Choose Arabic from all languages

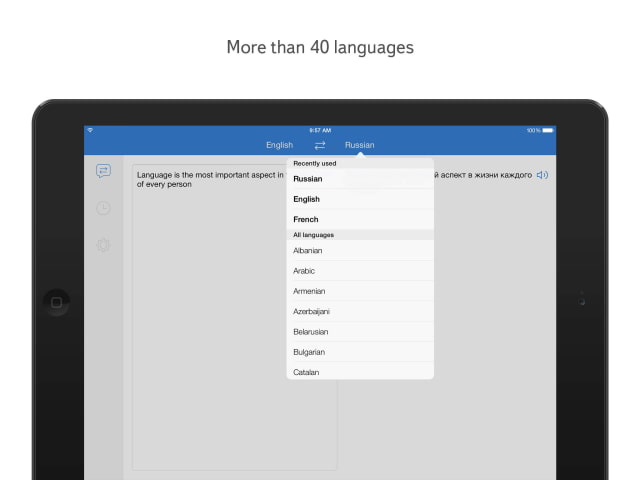click(360, 271)
